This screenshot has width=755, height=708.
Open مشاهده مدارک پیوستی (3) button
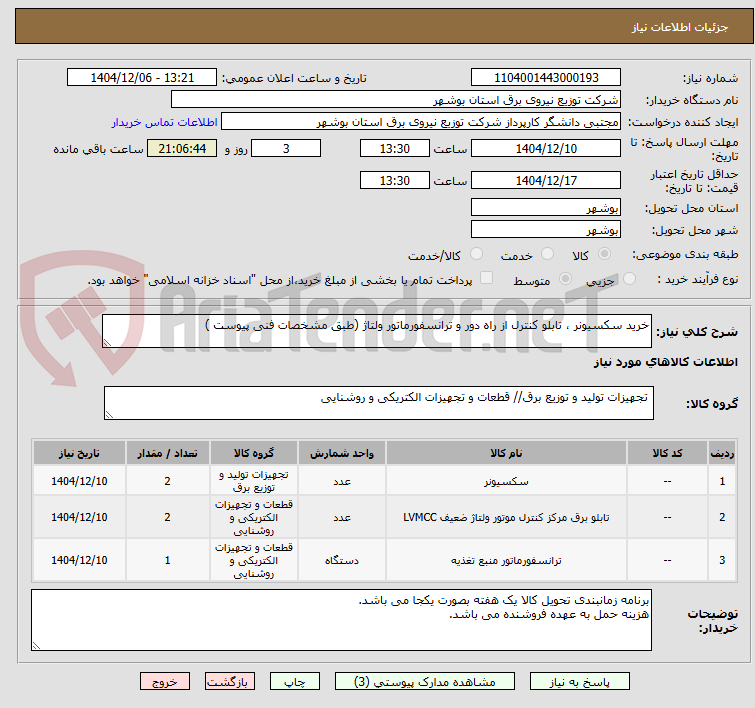425,682
